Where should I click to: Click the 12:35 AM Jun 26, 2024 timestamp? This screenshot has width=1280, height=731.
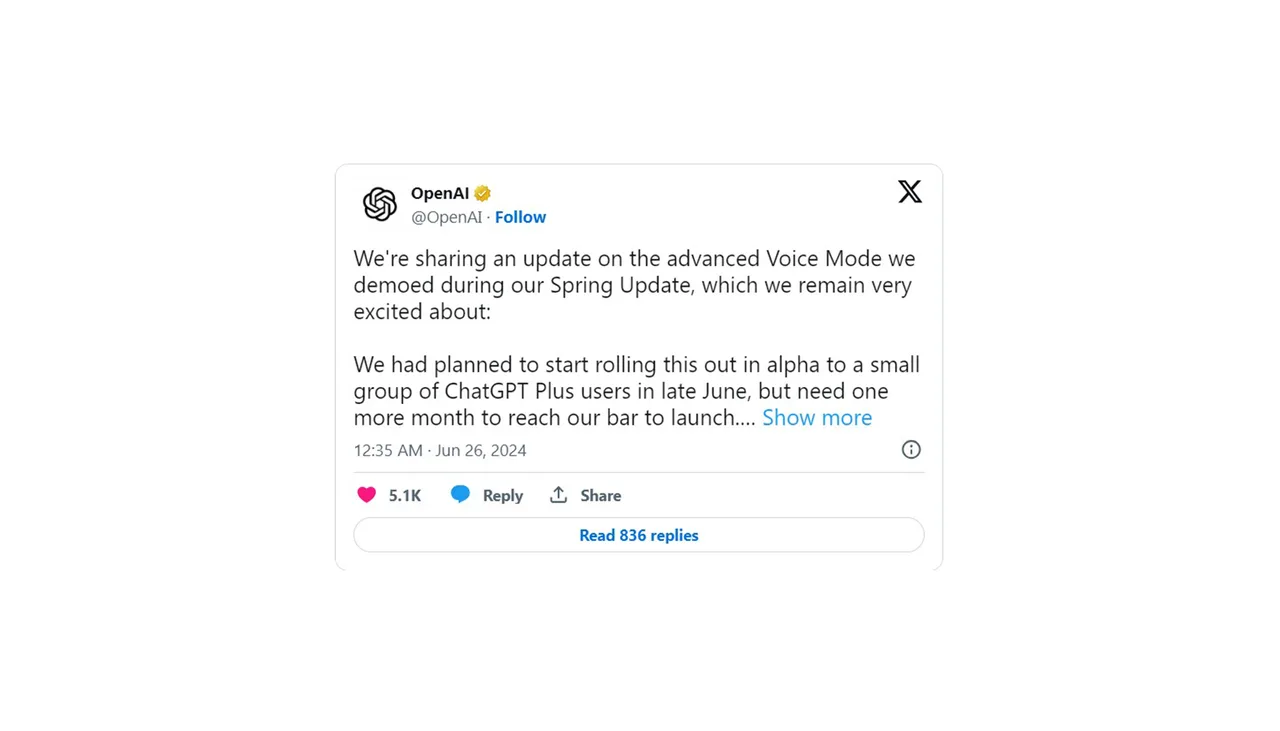click(x=440, y=450)
